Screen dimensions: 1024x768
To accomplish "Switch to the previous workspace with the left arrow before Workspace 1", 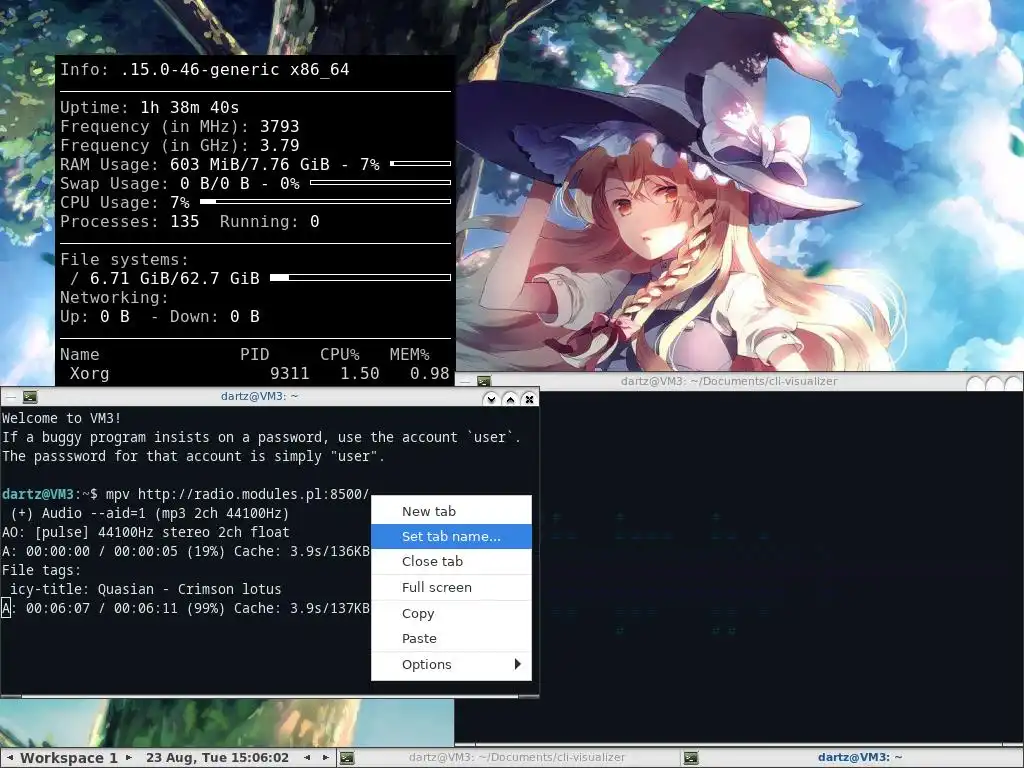I will click(10, 758).
